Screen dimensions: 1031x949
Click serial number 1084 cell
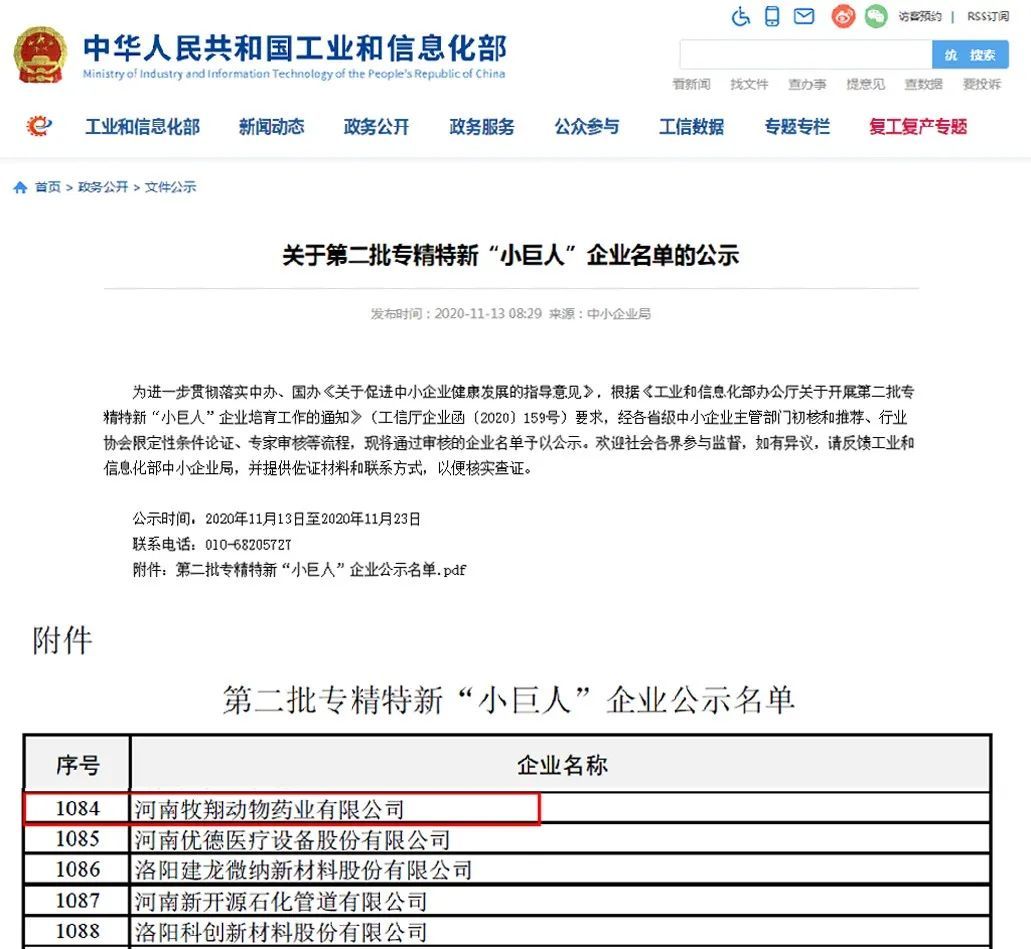coord(78,808)
